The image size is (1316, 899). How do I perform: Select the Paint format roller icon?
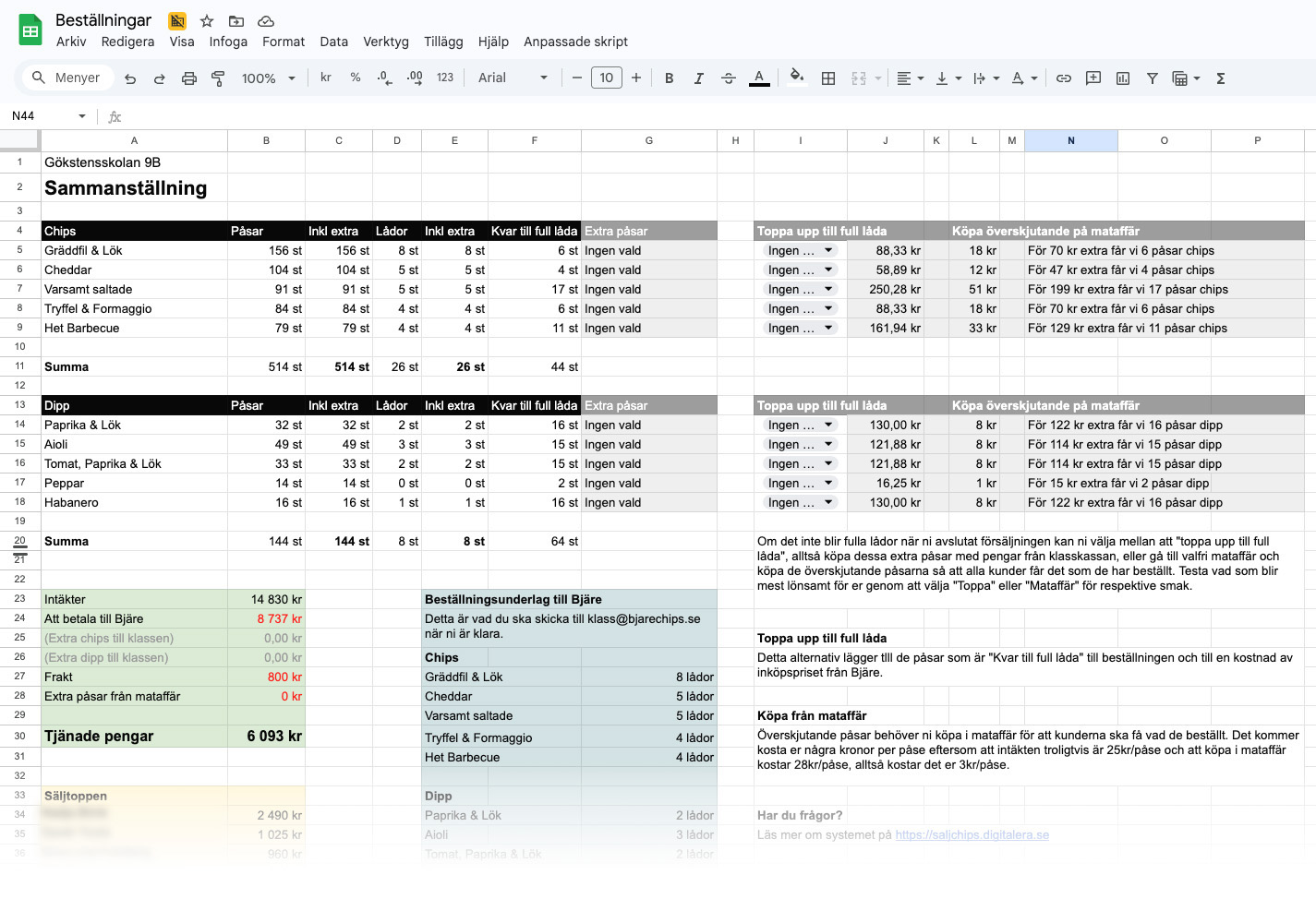[x=218, y=78]
